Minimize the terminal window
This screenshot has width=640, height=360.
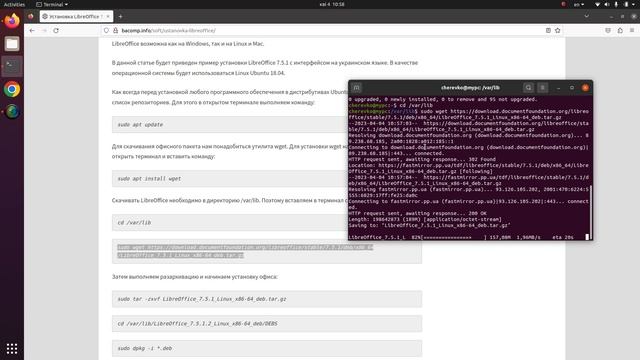pyautogui.click(x=558, y=88)
